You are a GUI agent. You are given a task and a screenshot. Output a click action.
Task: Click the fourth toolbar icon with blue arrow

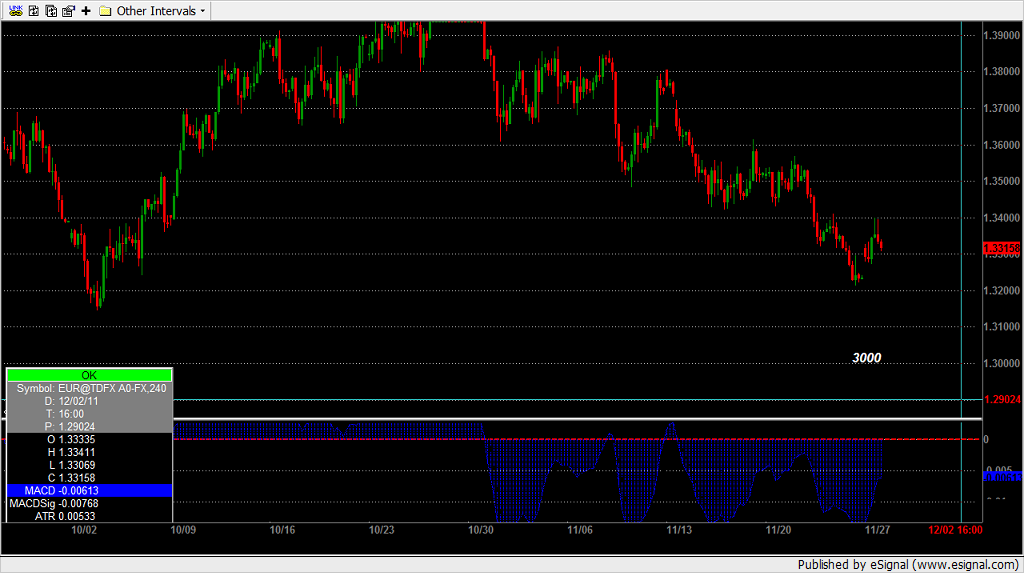point(68,10)
